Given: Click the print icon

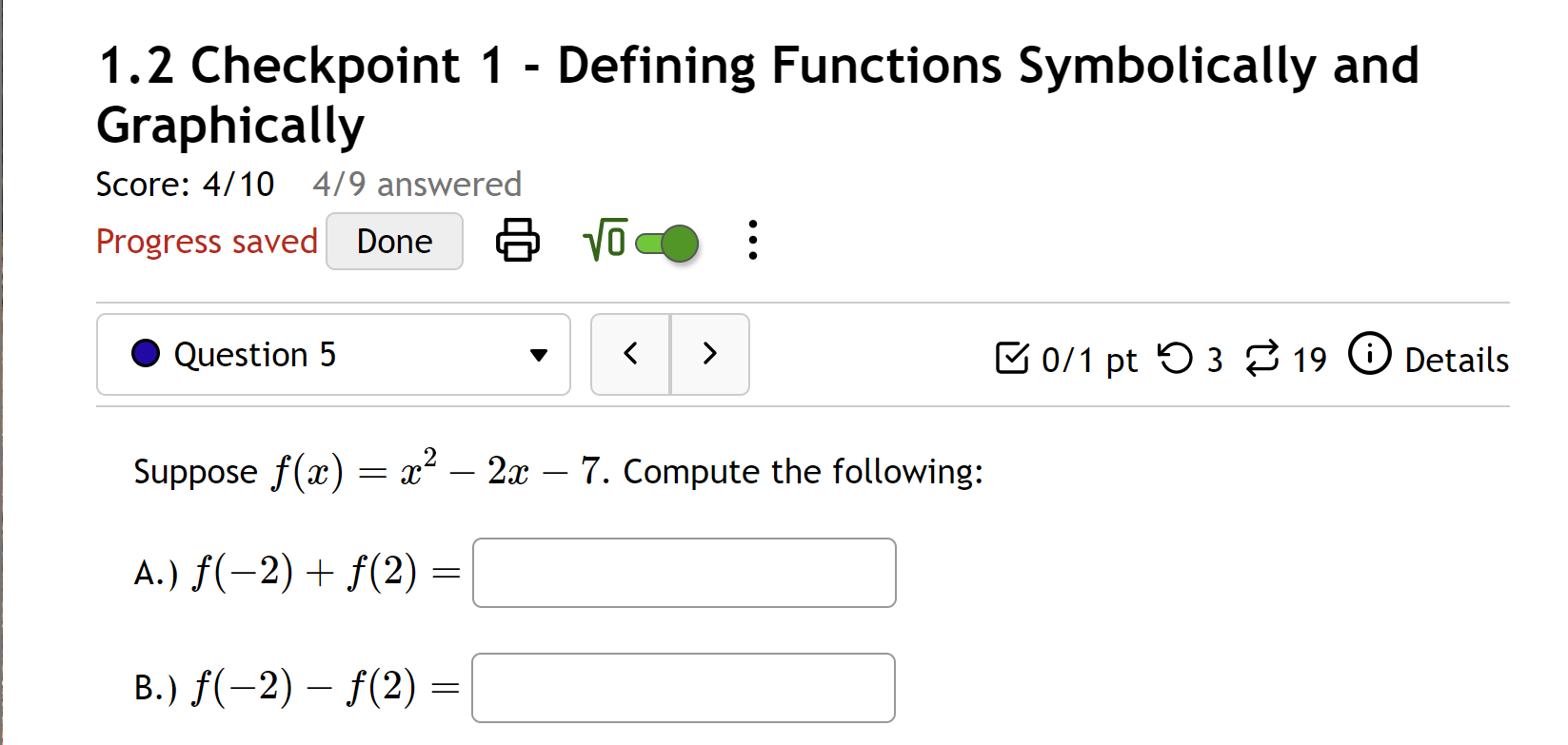Looking at the screenshot, I should pos(517,242).
